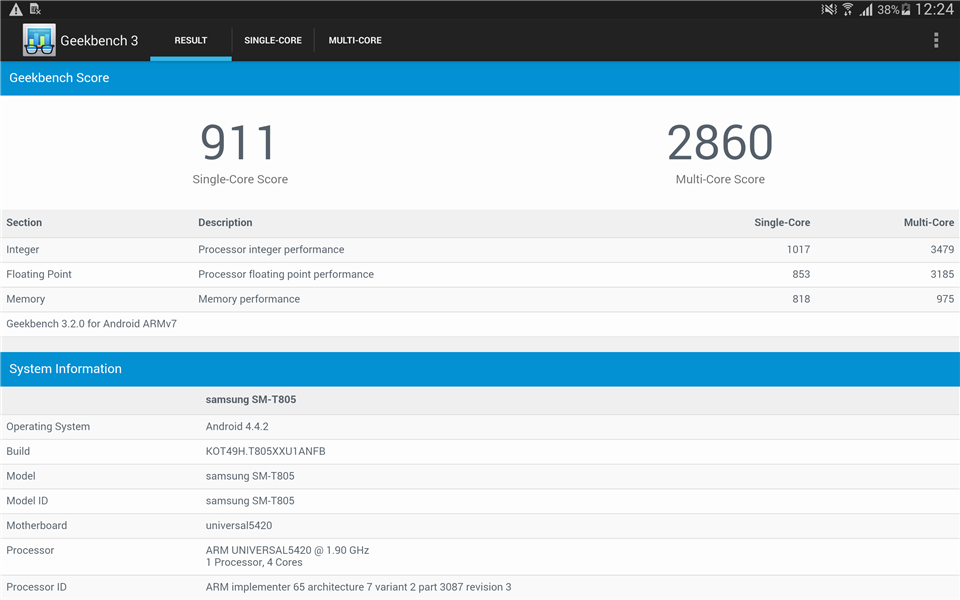Viewport: 960px width, 600px height.
Task: Tap the Memory performance description
Action: pos(249,299)
